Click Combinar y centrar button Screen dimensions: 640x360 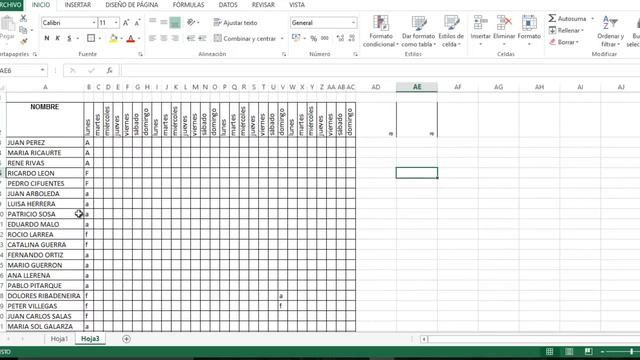tap(245, 39)
